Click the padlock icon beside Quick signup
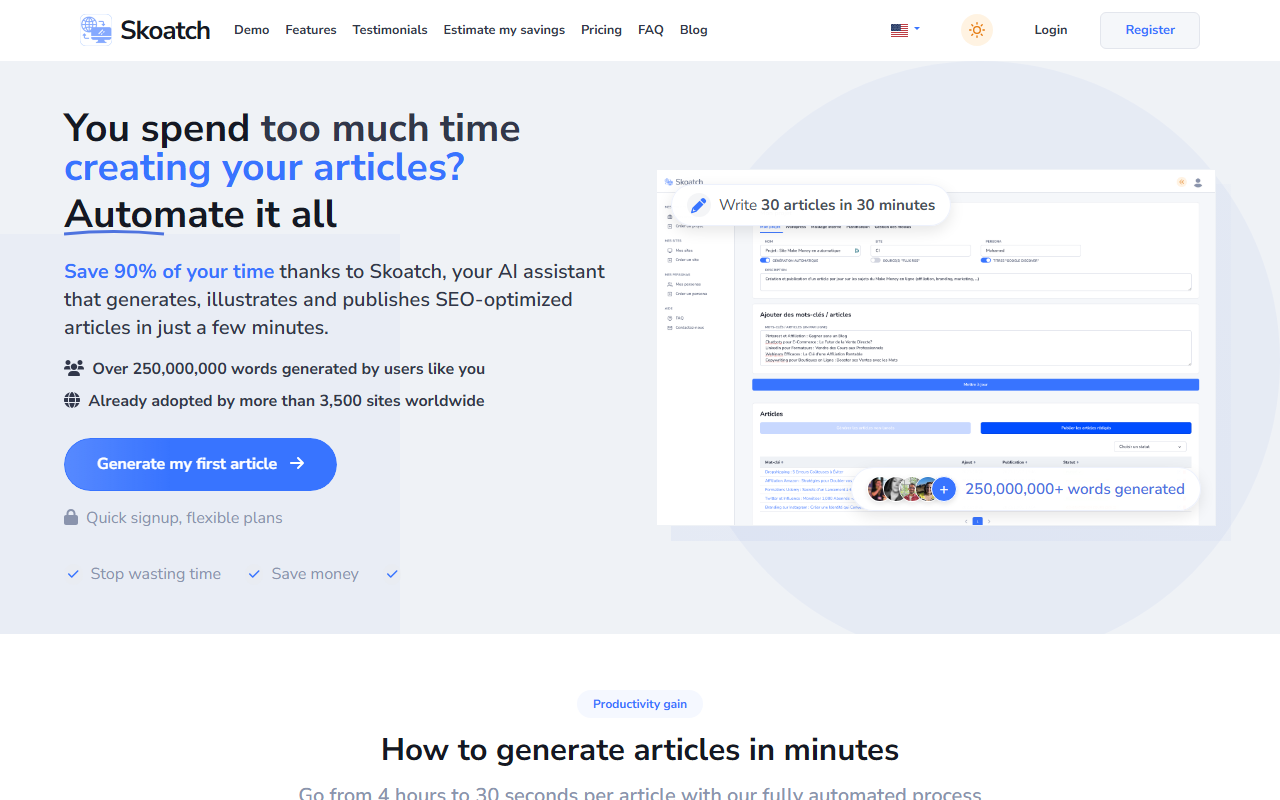This screenshot has height=800, width=1280. pyautogui.click(x=71, y=518)
